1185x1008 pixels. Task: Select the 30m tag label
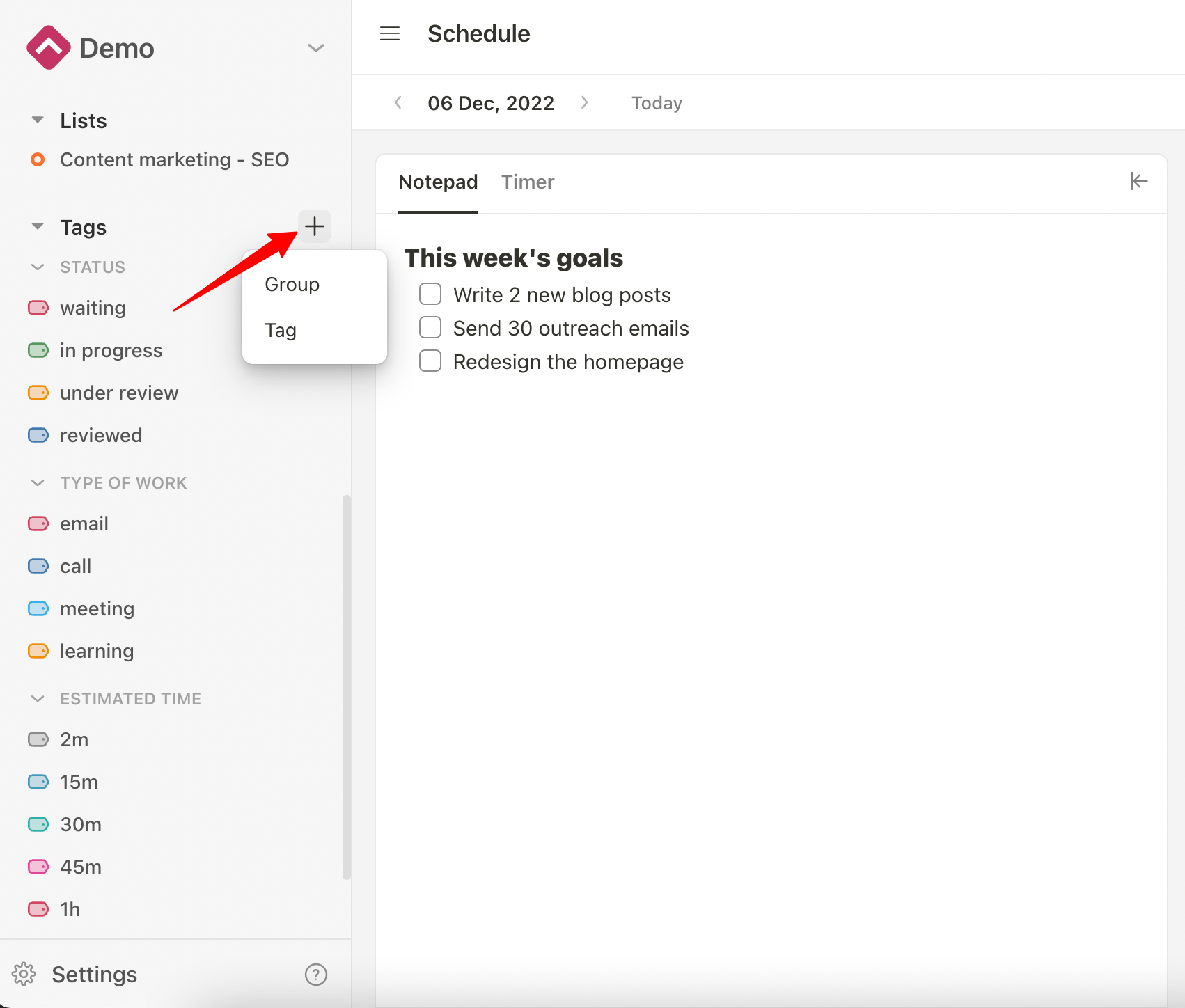pyautogui.click(x=81, y=824)
